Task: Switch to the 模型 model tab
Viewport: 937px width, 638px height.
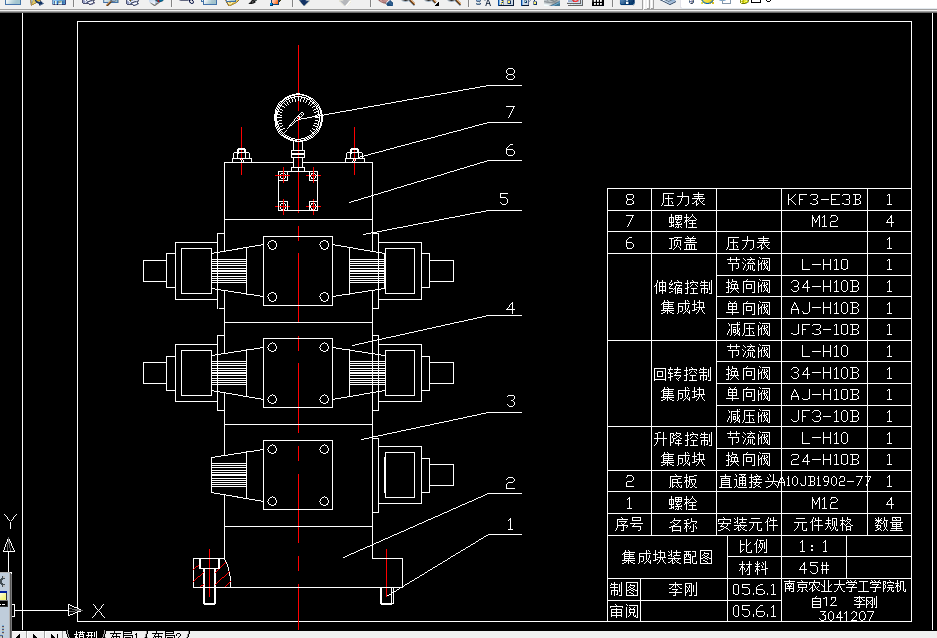Action: pos(85,634)
